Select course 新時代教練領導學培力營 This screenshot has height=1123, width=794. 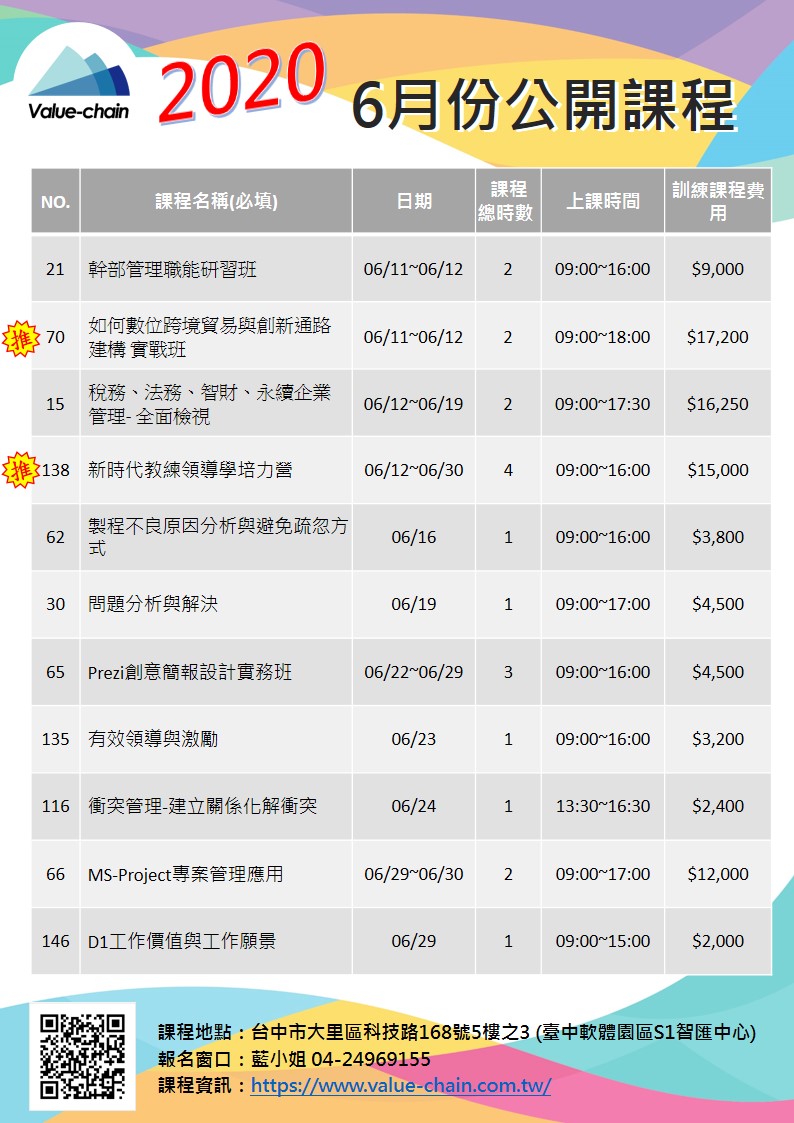(x=190, y=470)
